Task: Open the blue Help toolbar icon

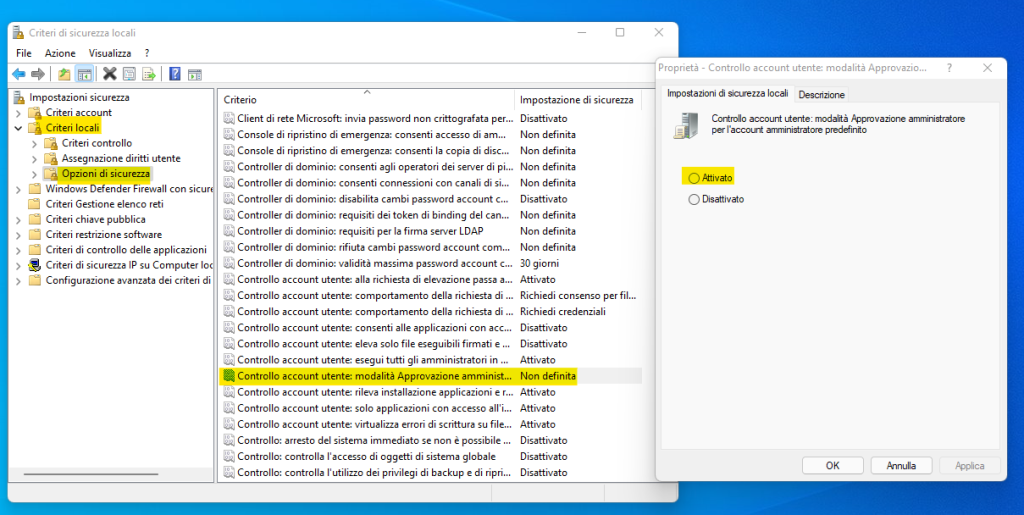Action: point(175,74)
